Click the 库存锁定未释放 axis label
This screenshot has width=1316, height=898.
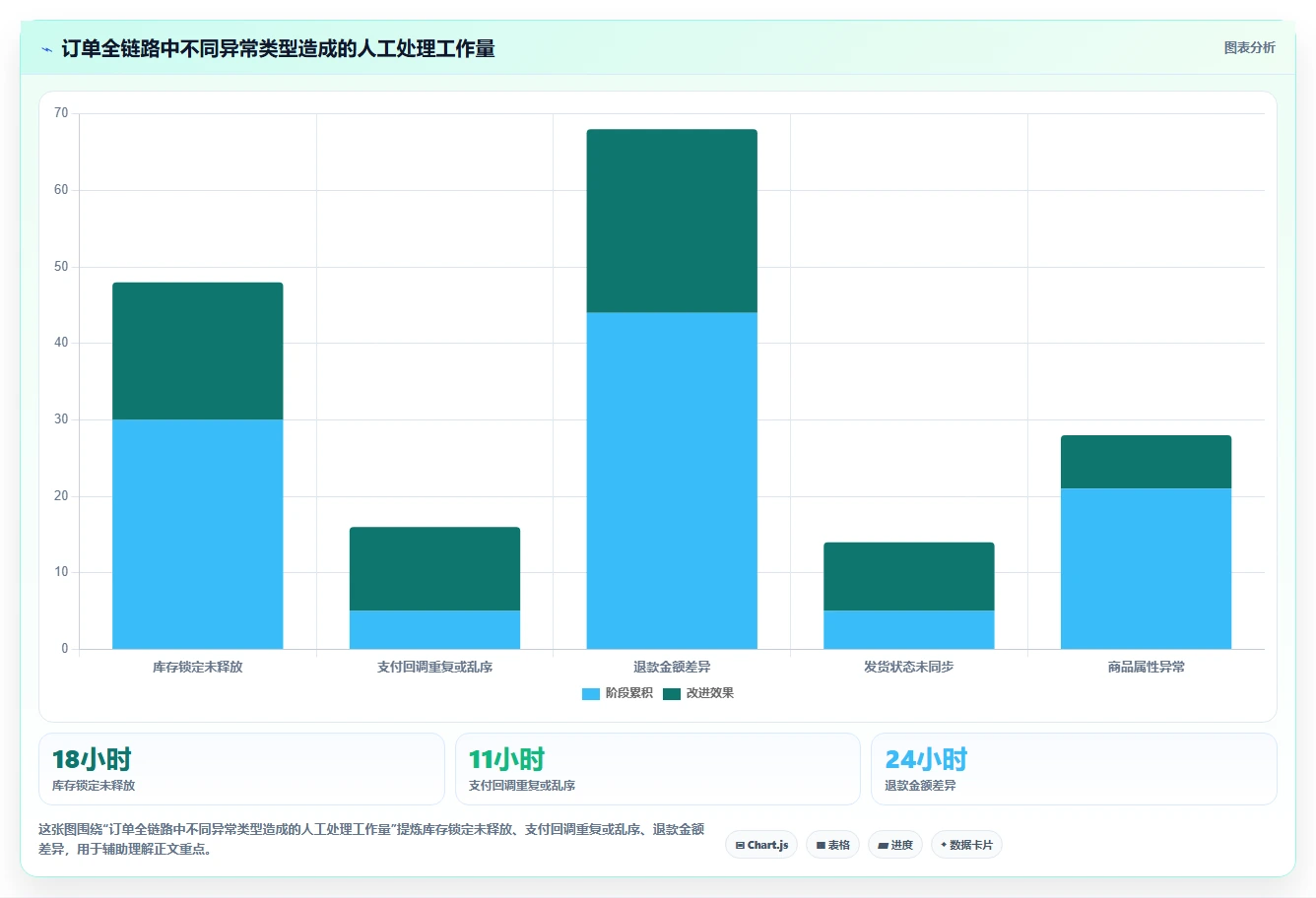pyautogui.click(x=198, y=667)
